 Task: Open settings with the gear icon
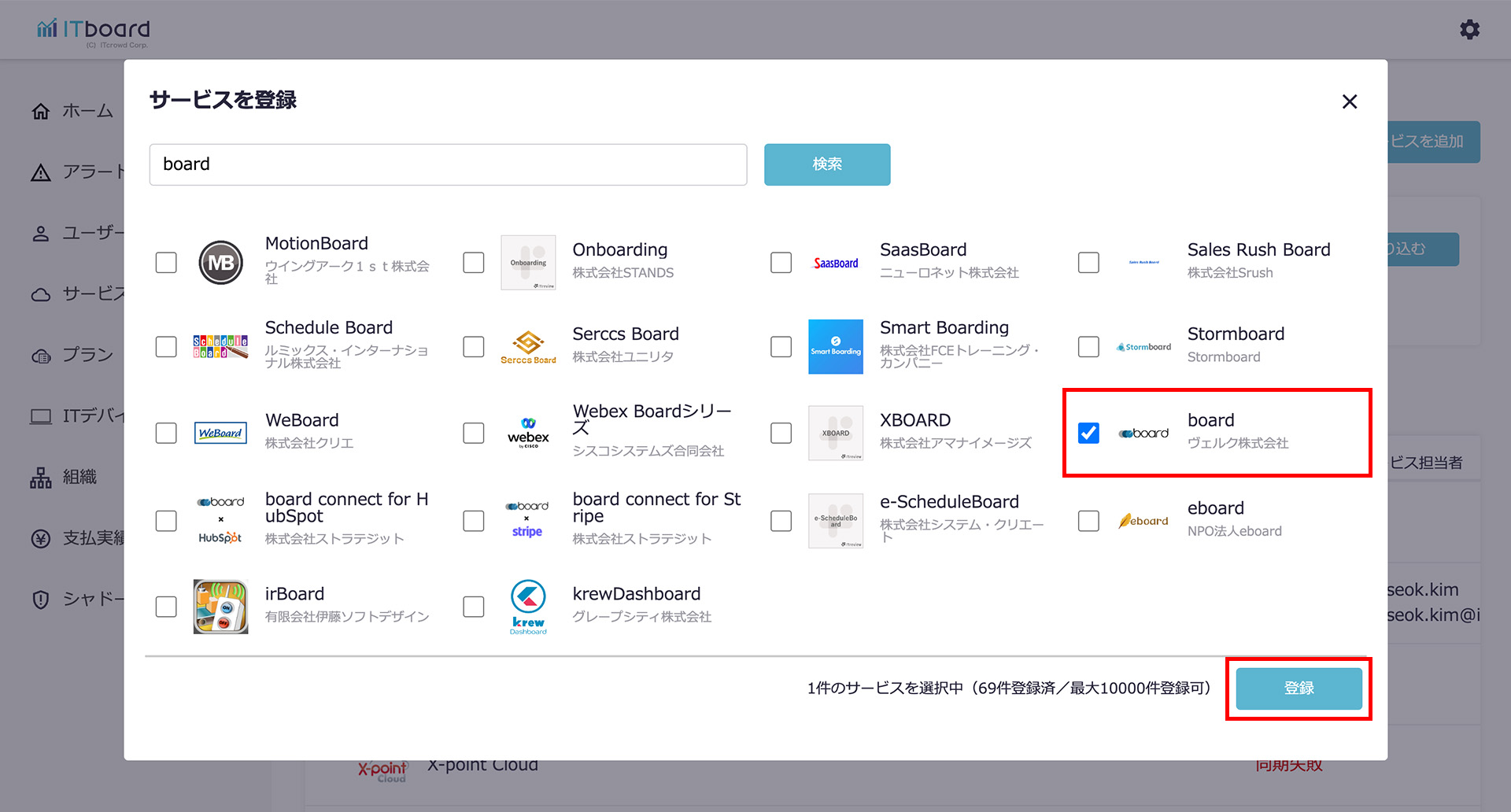1469,30
